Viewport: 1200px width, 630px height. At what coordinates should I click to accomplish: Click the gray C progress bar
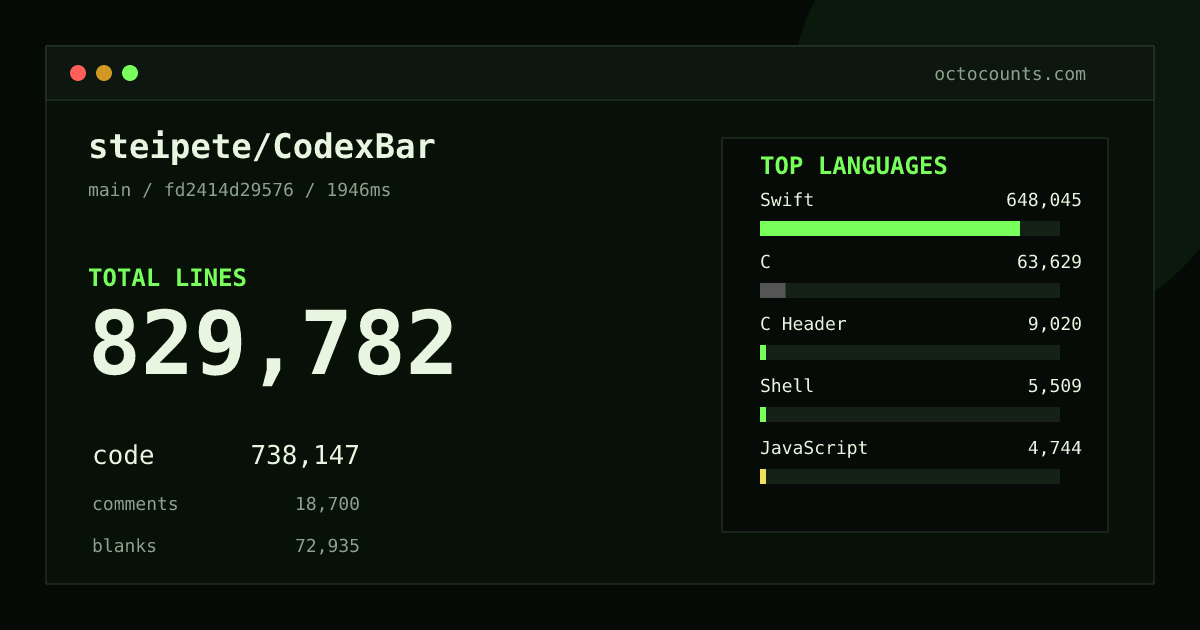(x=773, y=290)
